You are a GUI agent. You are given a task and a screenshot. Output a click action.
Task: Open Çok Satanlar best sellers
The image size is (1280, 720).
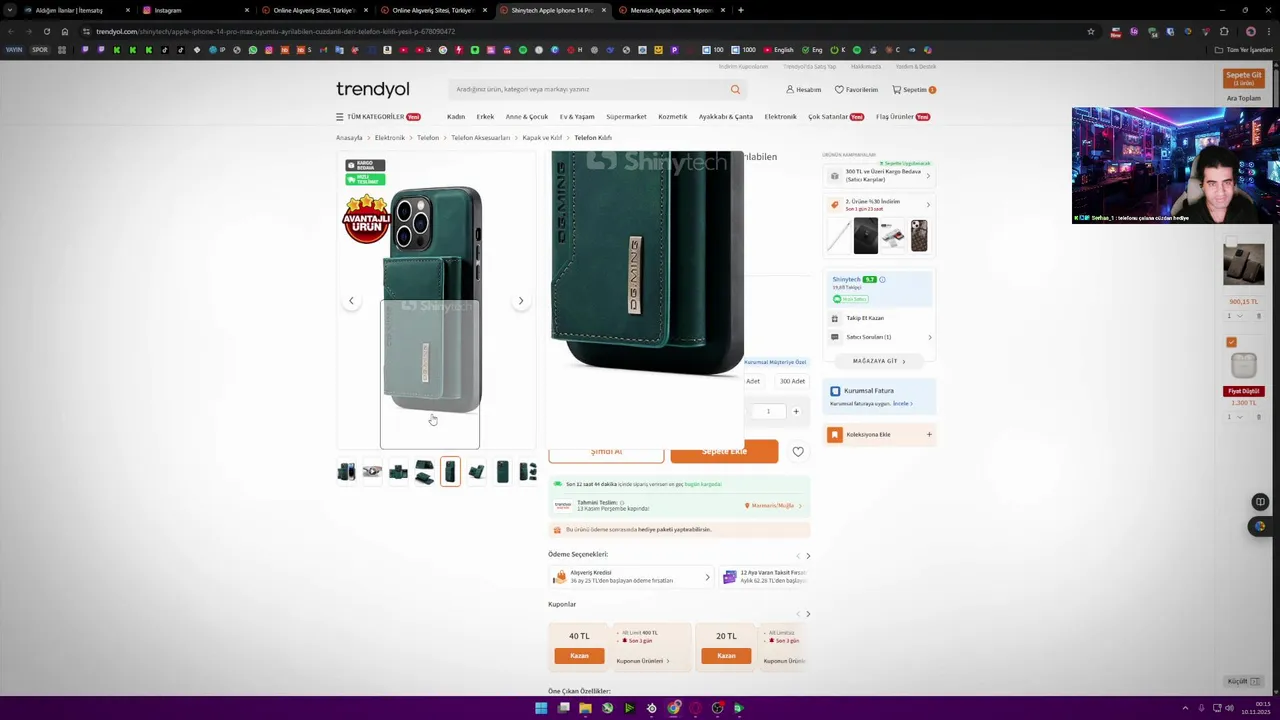836,117
